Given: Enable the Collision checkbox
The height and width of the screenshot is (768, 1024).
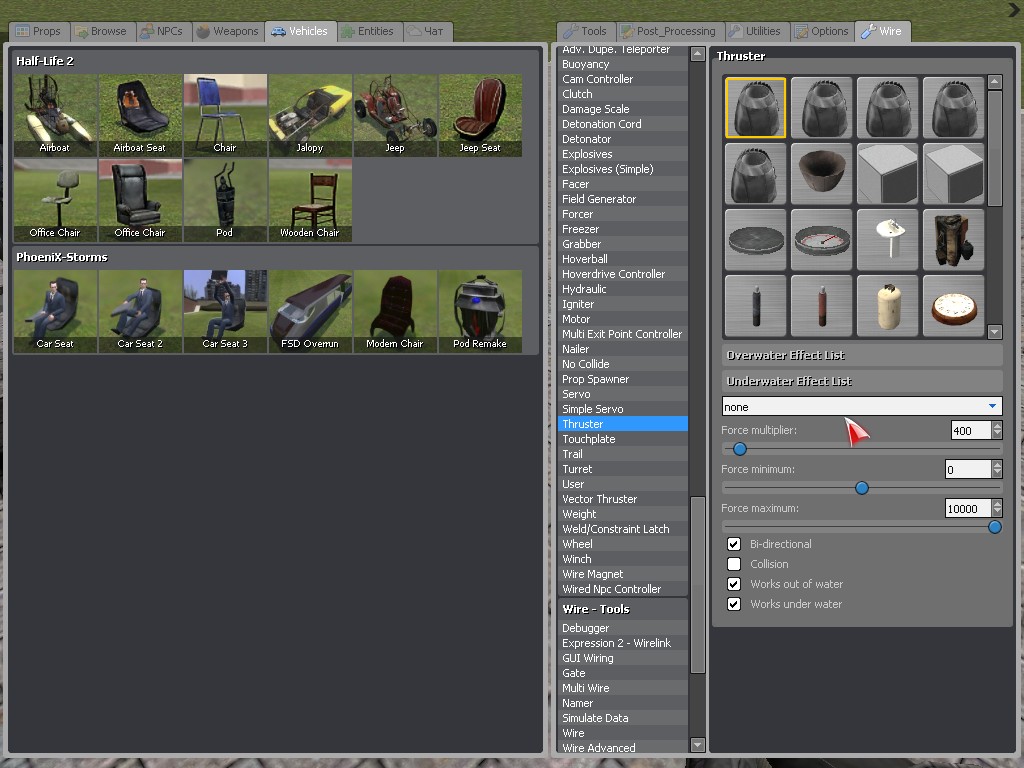Looking at the screenshot, I should point(734,564).
